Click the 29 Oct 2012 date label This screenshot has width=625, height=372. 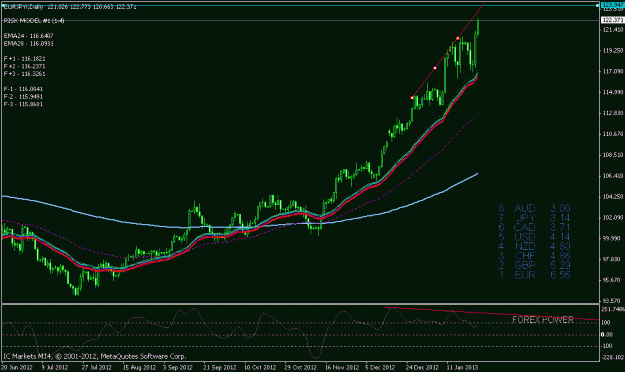[301, 367]
